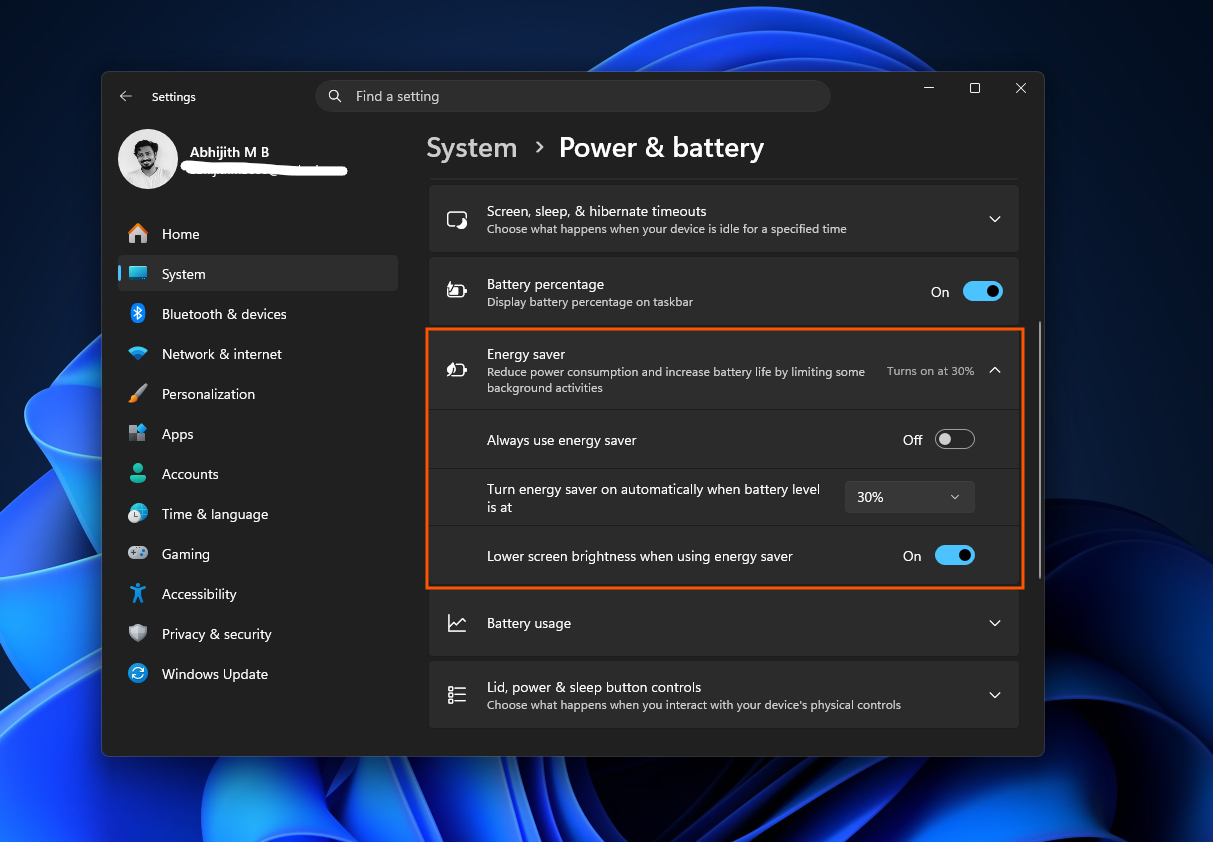This screenshot has height=842, width=1213.
Task: Click the 'Power & battery' page heading
Action: (661, 148)
